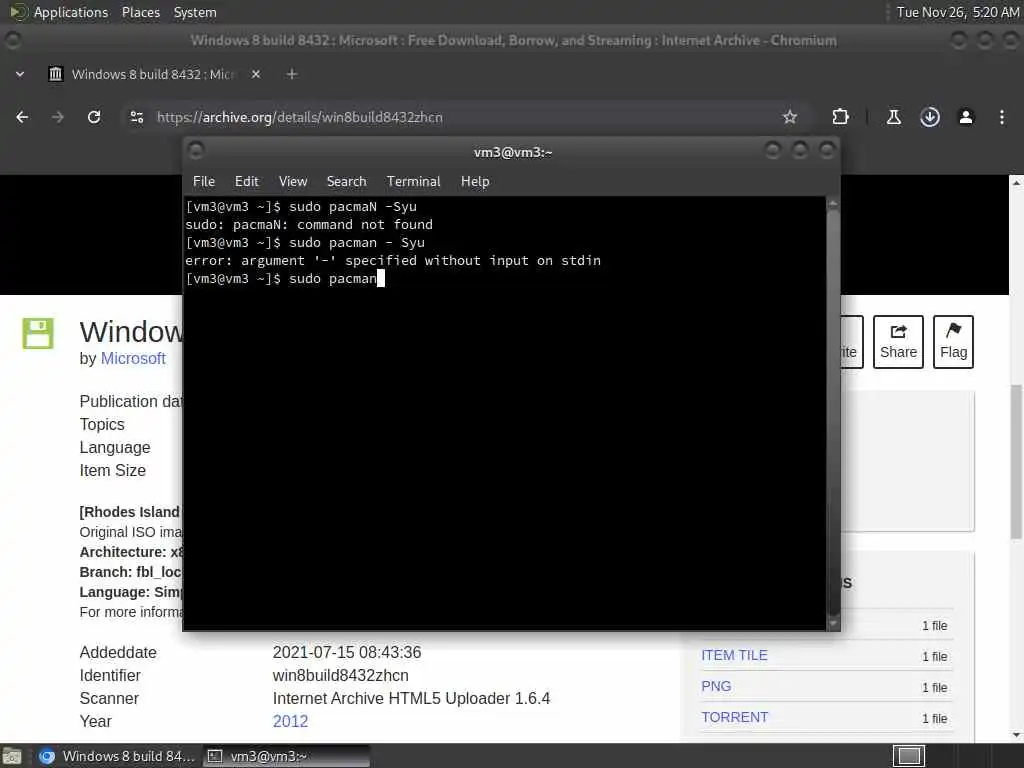Click the show desktop icon in taskbar

[x=12, y=756]
